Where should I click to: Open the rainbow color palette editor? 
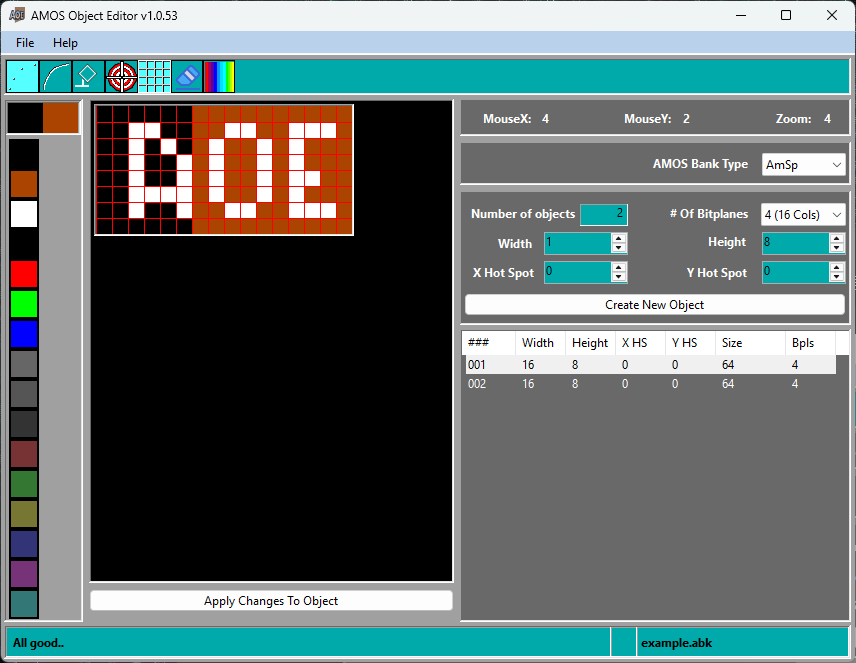[x=219, y=76]
